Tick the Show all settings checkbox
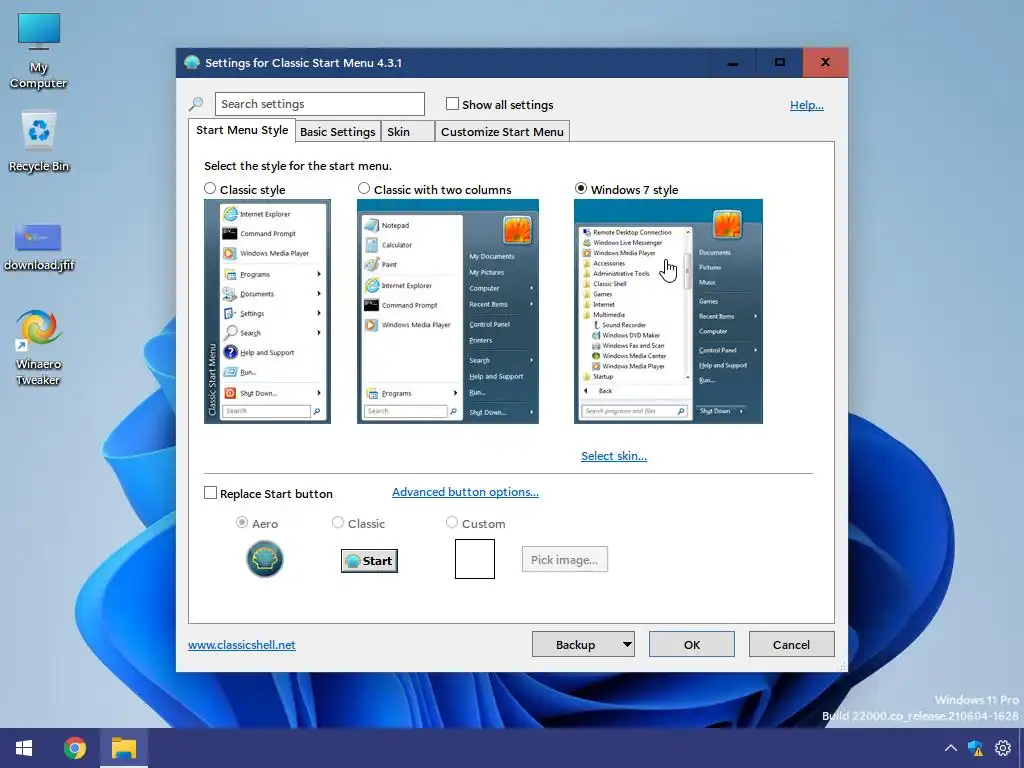Screen dimensions: 1024x768 tap(452, 104)
